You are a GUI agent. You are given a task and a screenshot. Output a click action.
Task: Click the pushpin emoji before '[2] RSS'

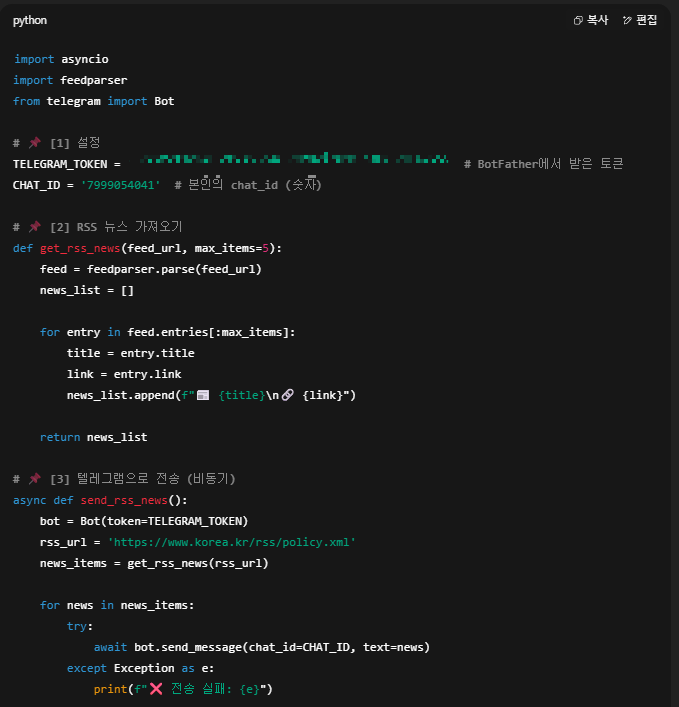click(x=35, y=227)
